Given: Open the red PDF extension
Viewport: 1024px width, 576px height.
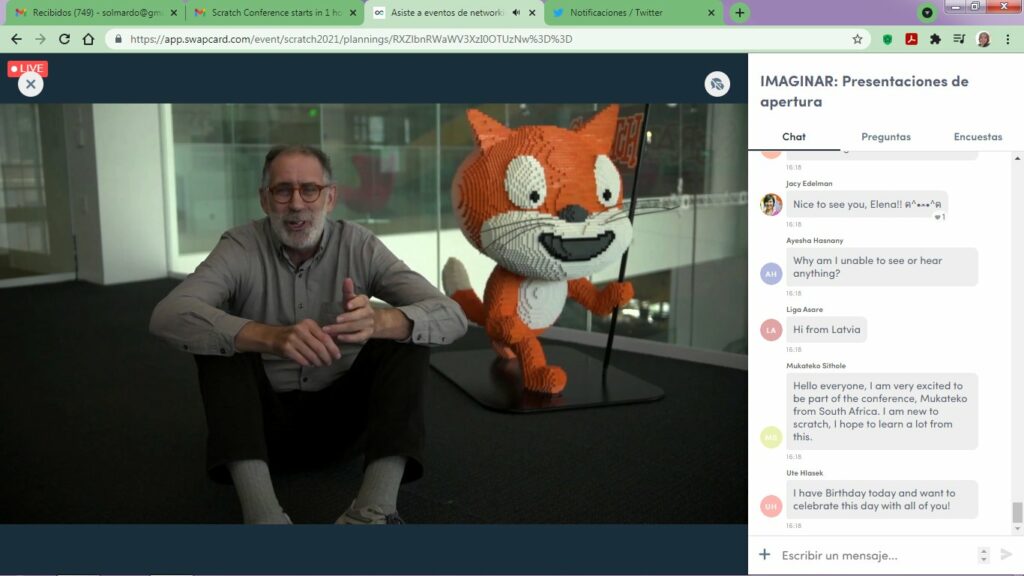Looking at the screenshot, I should [x=912, y=39].
